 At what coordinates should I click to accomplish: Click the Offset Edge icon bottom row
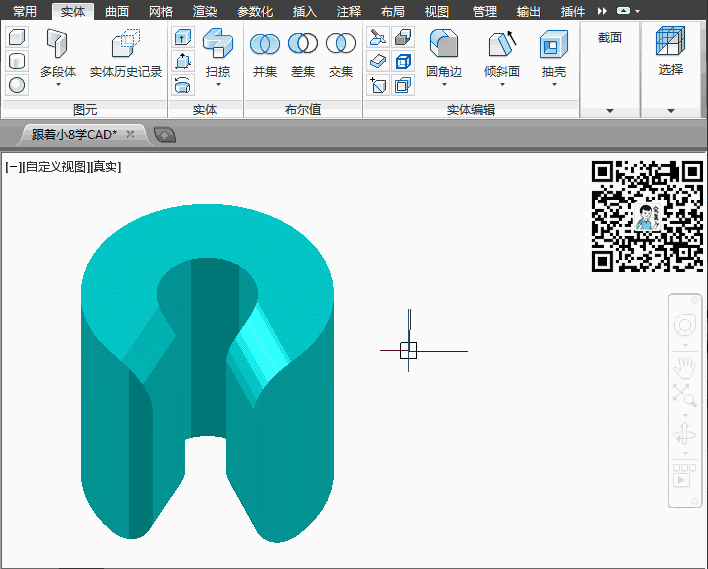point(403,85)
